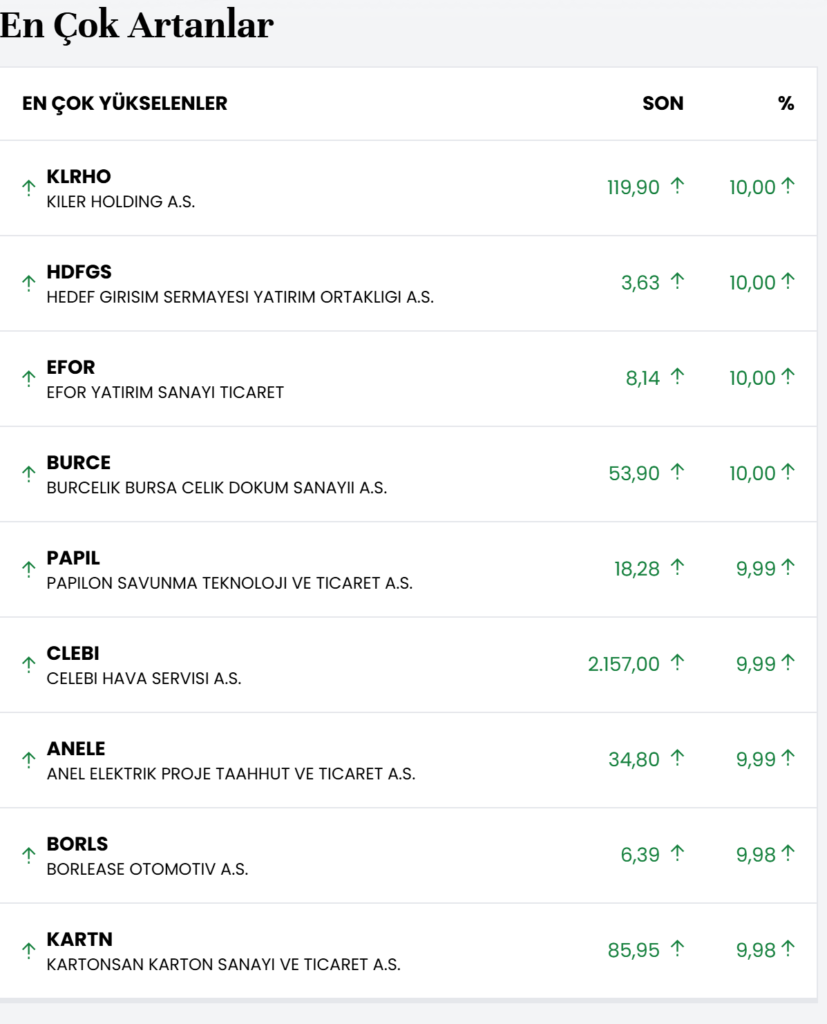The image size is (827, 1024).
Task: Click the EN ÇOK YÜKSELENLER table header
Action: tap(125, 103)
